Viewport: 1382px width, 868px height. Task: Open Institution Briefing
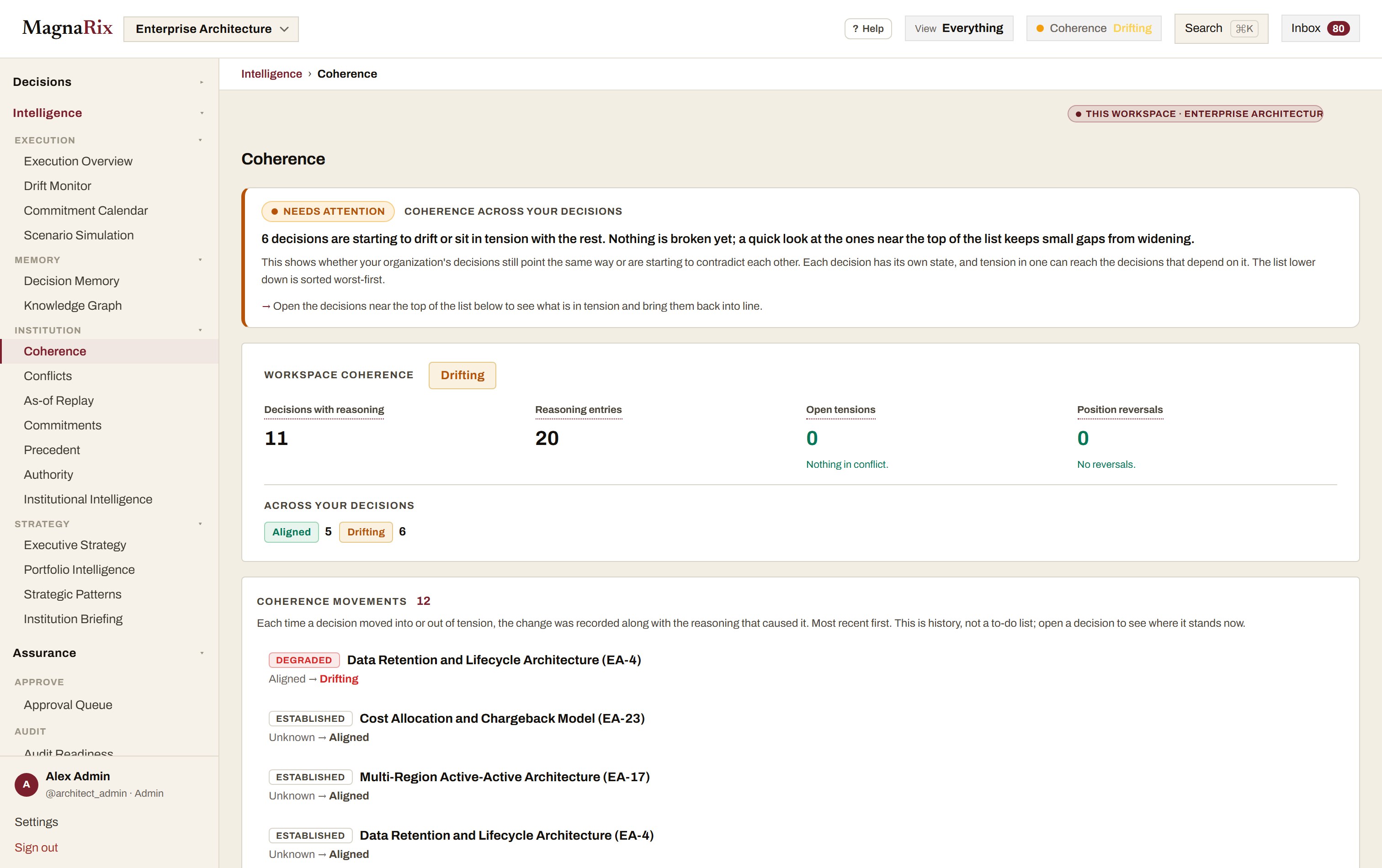tap(73, 619)
